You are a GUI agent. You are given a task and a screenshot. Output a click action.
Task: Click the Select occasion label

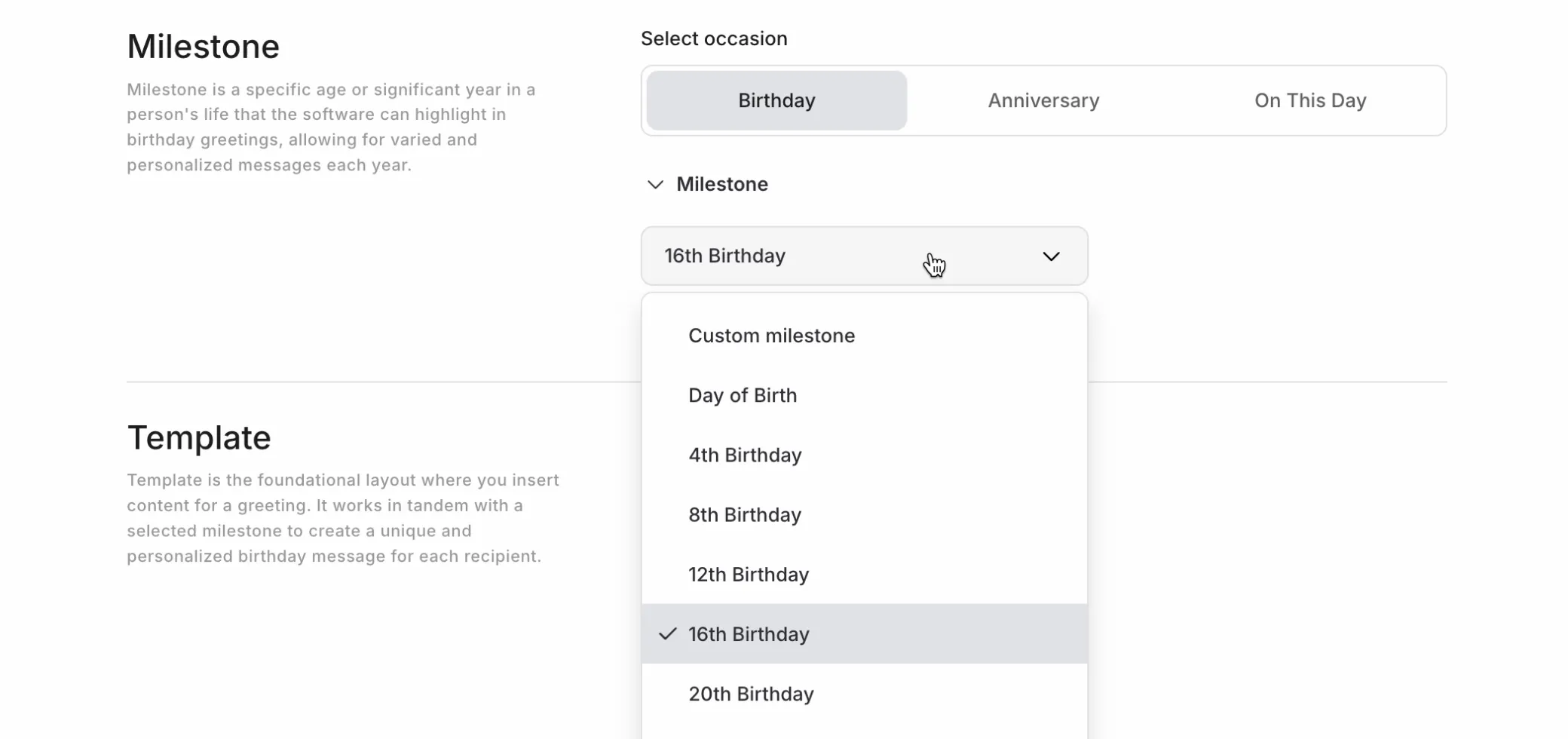pyautogui.click(x=714, y=38)
